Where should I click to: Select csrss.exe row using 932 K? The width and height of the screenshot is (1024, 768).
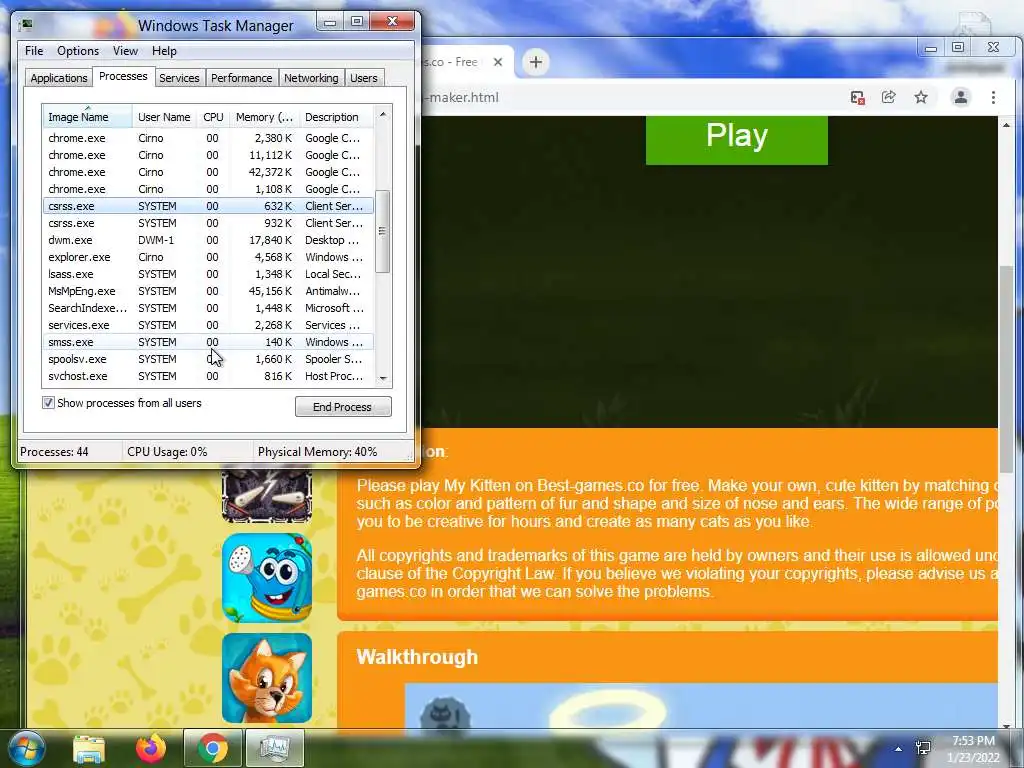tap(208, 223)
